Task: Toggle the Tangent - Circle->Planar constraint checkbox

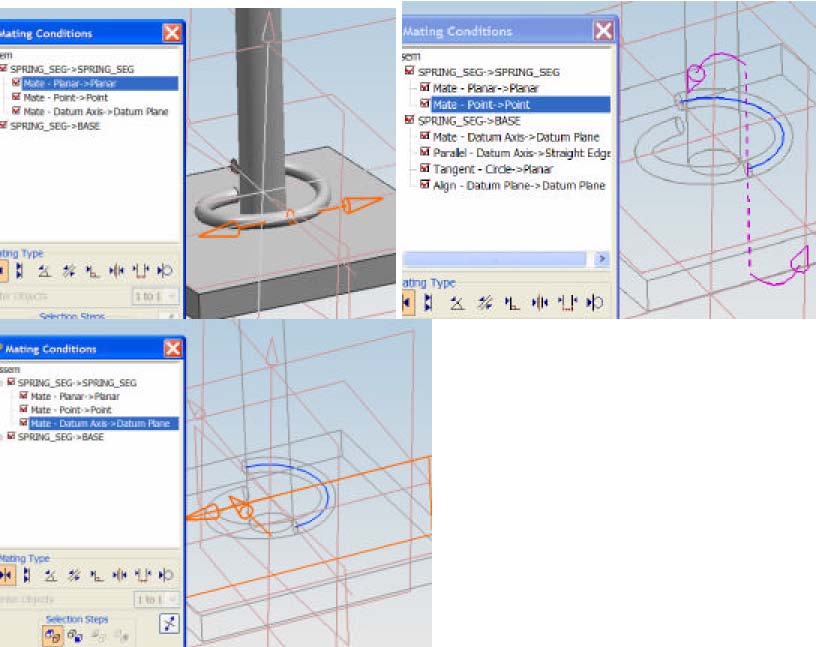Action: coord(425,169)
